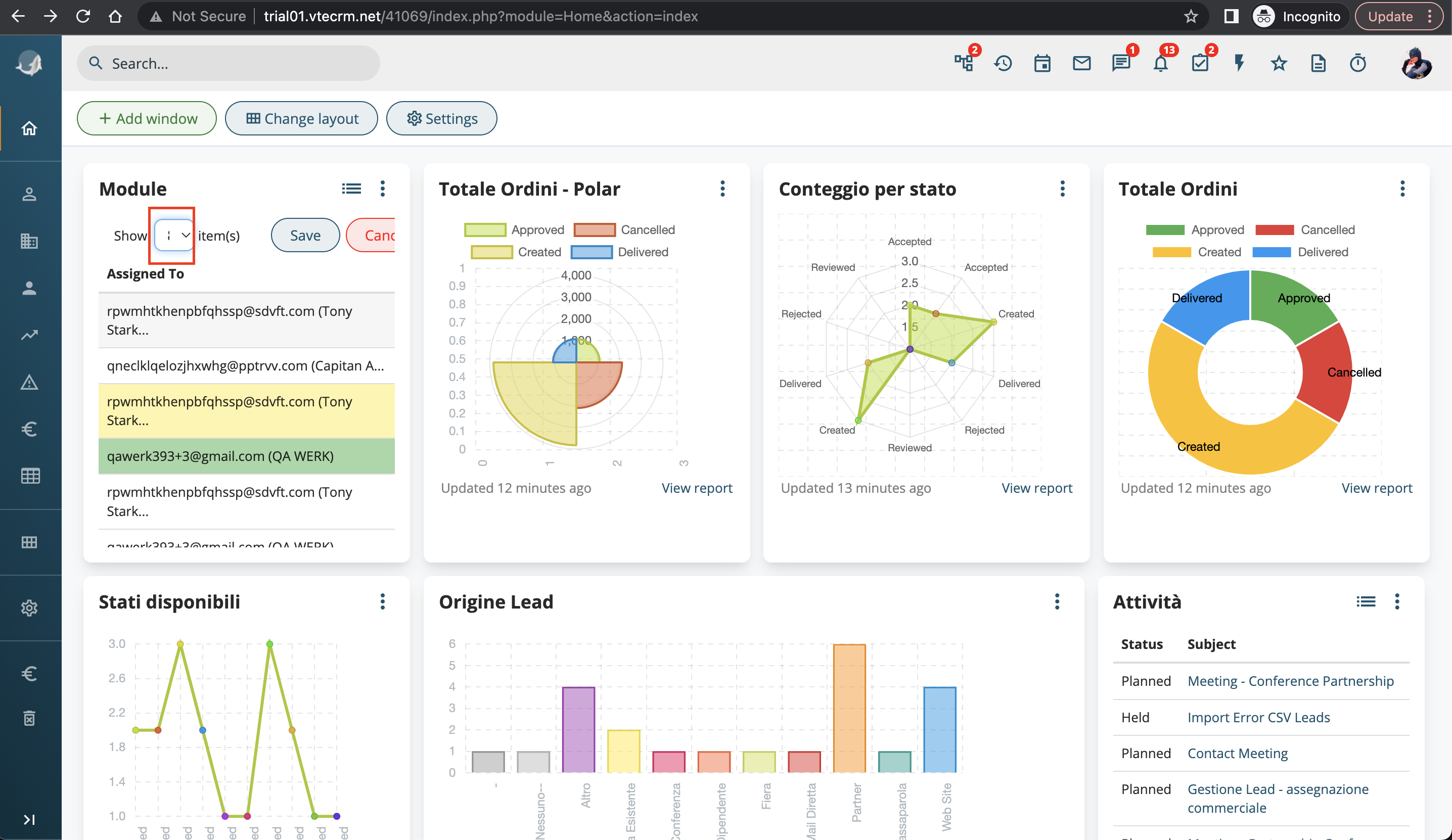
Task: Toggle Cancelled legend in Totale Ordini - Polar
Action: [x=624, y=230]
